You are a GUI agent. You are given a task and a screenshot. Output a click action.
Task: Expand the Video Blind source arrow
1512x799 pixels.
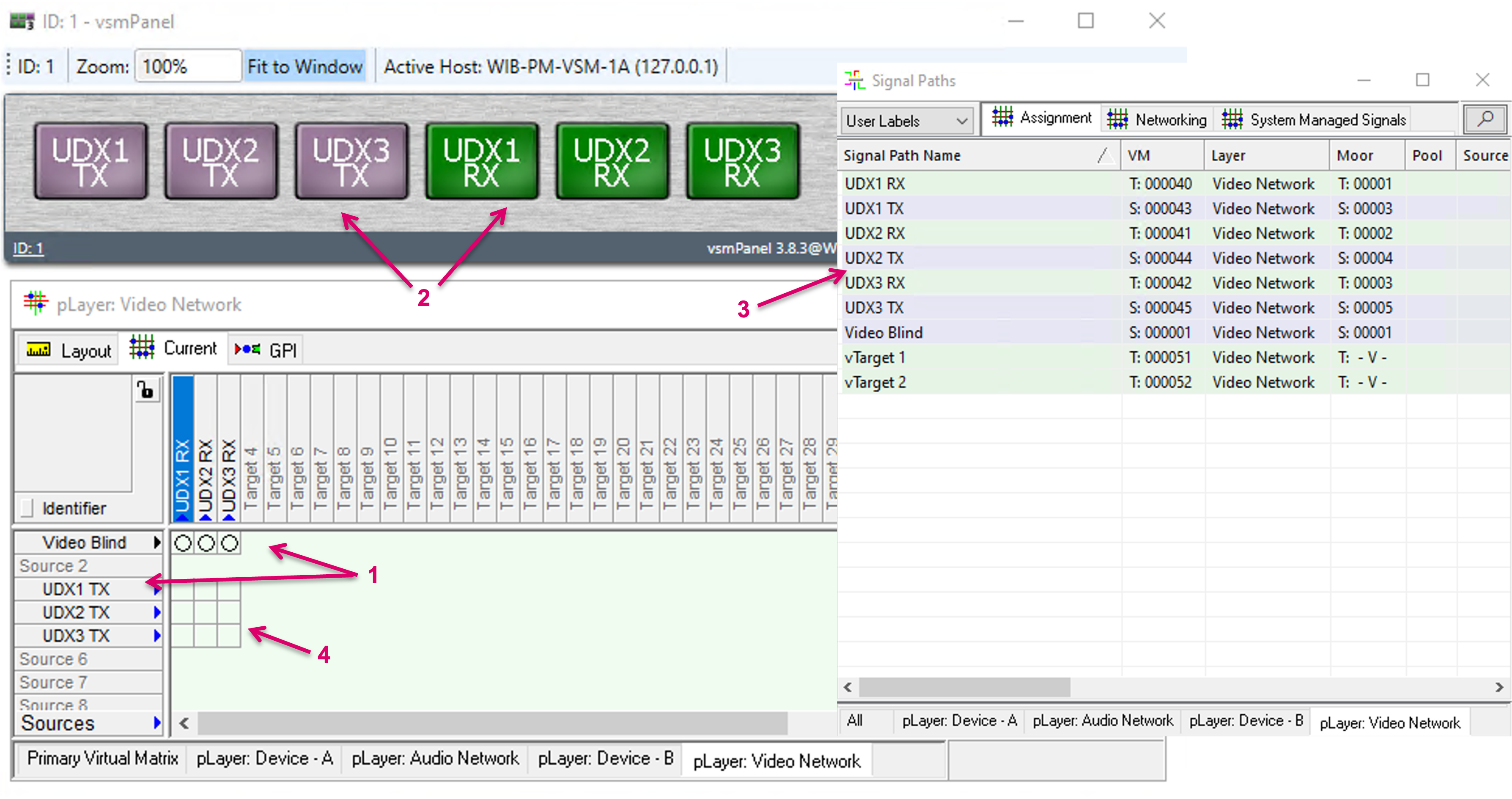tap(157, 542)
